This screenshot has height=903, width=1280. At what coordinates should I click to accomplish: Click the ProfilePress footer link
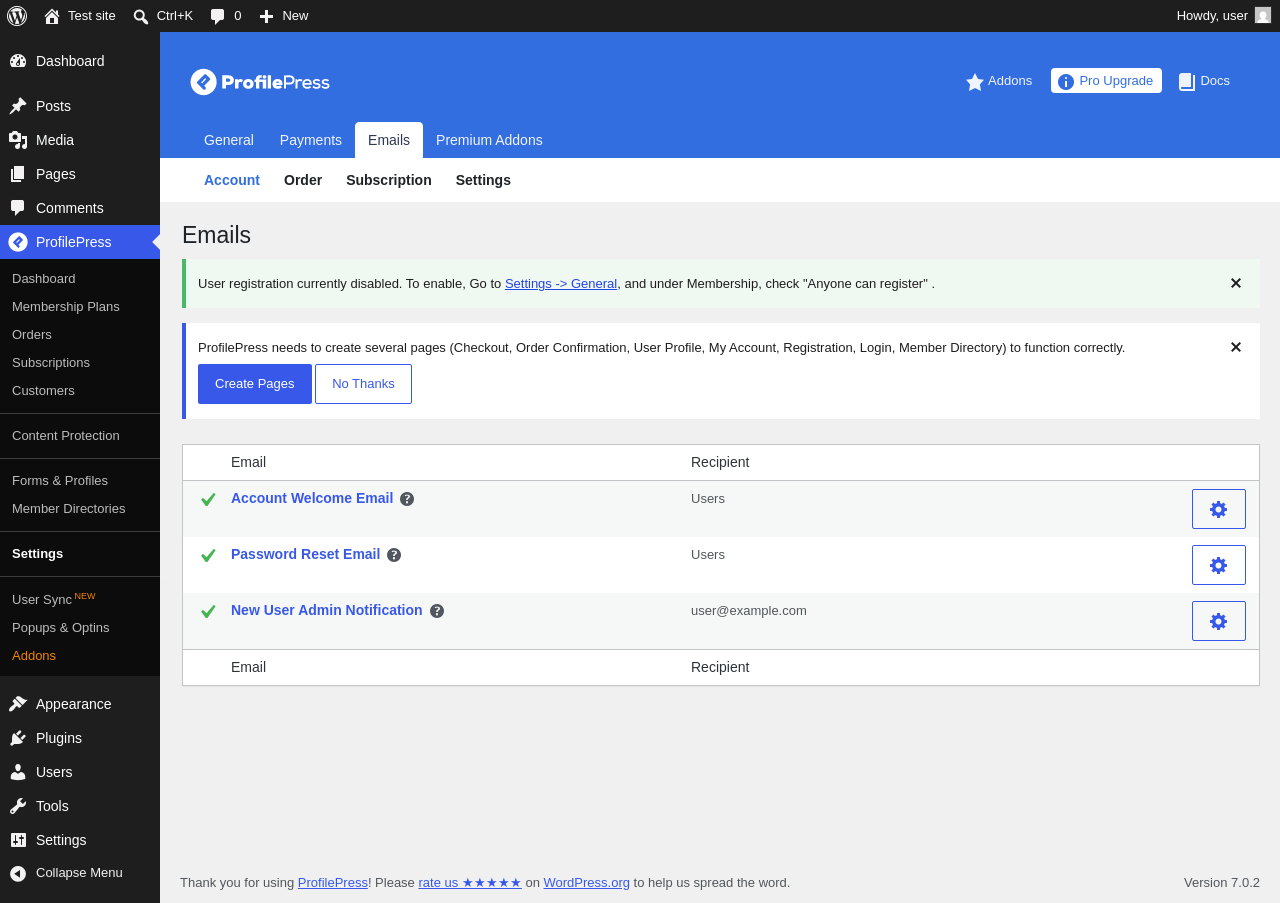pyautogui.click(x=333, y=883)
